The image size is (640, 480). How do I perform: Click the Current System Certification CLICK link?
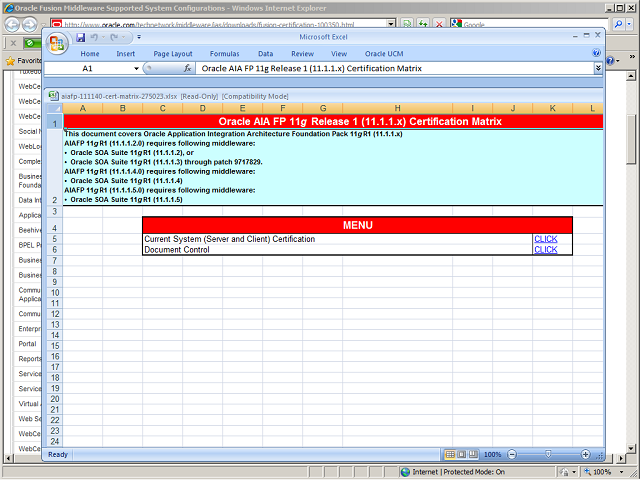545,239
